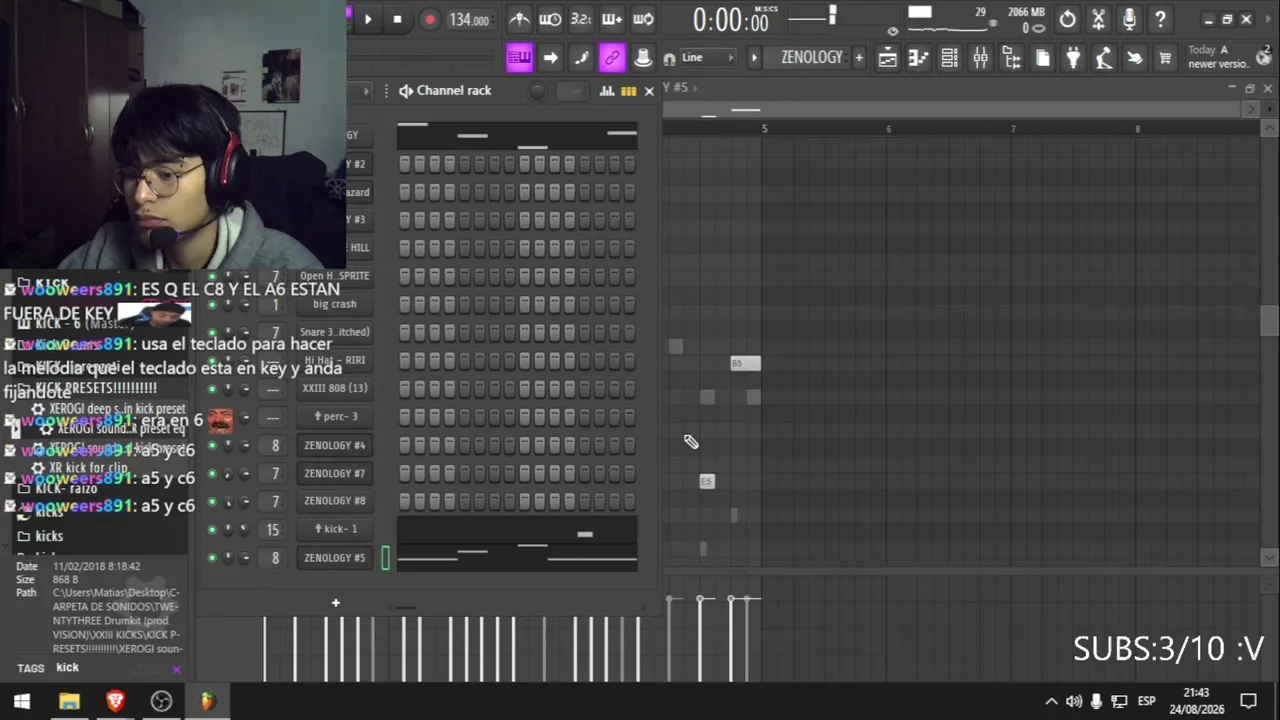Select the ZENOLOGY #4 channel button

tap(335, 445)
